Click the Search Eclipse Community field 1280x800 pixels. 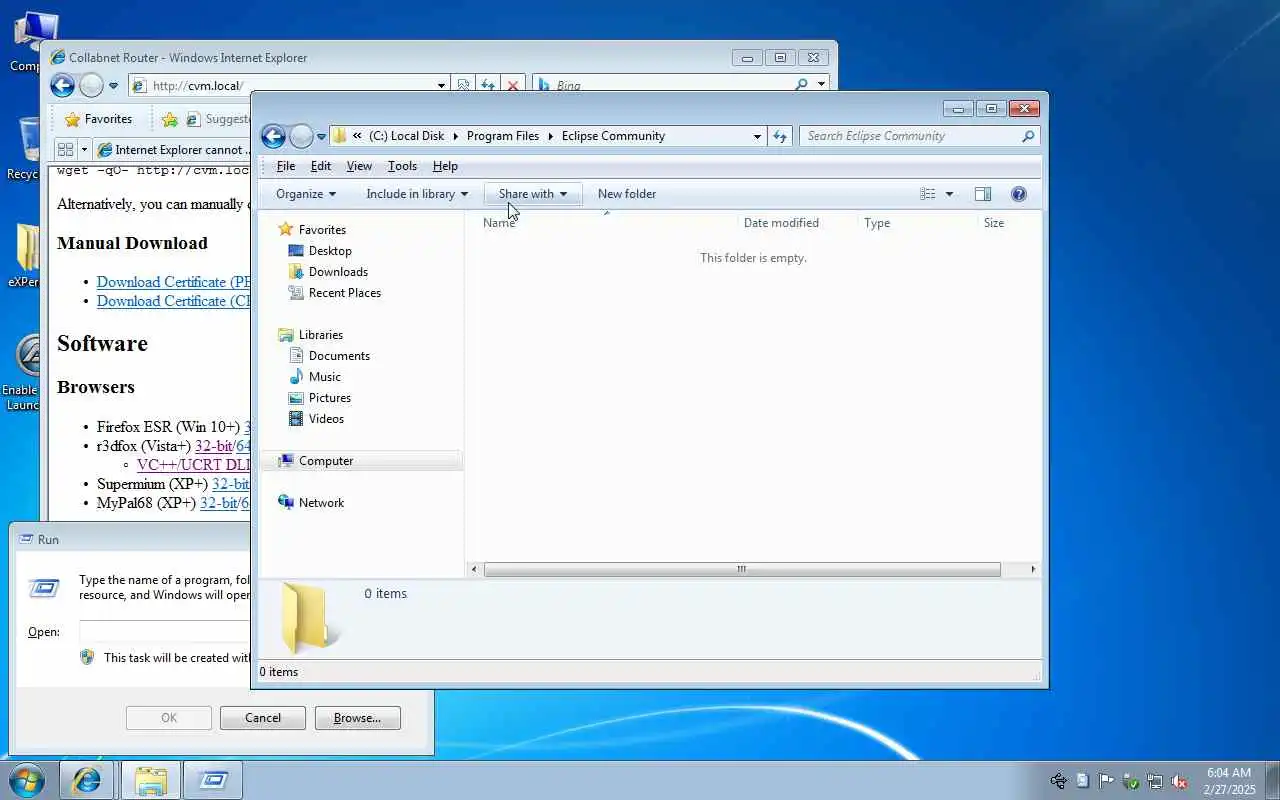[910, 136]
